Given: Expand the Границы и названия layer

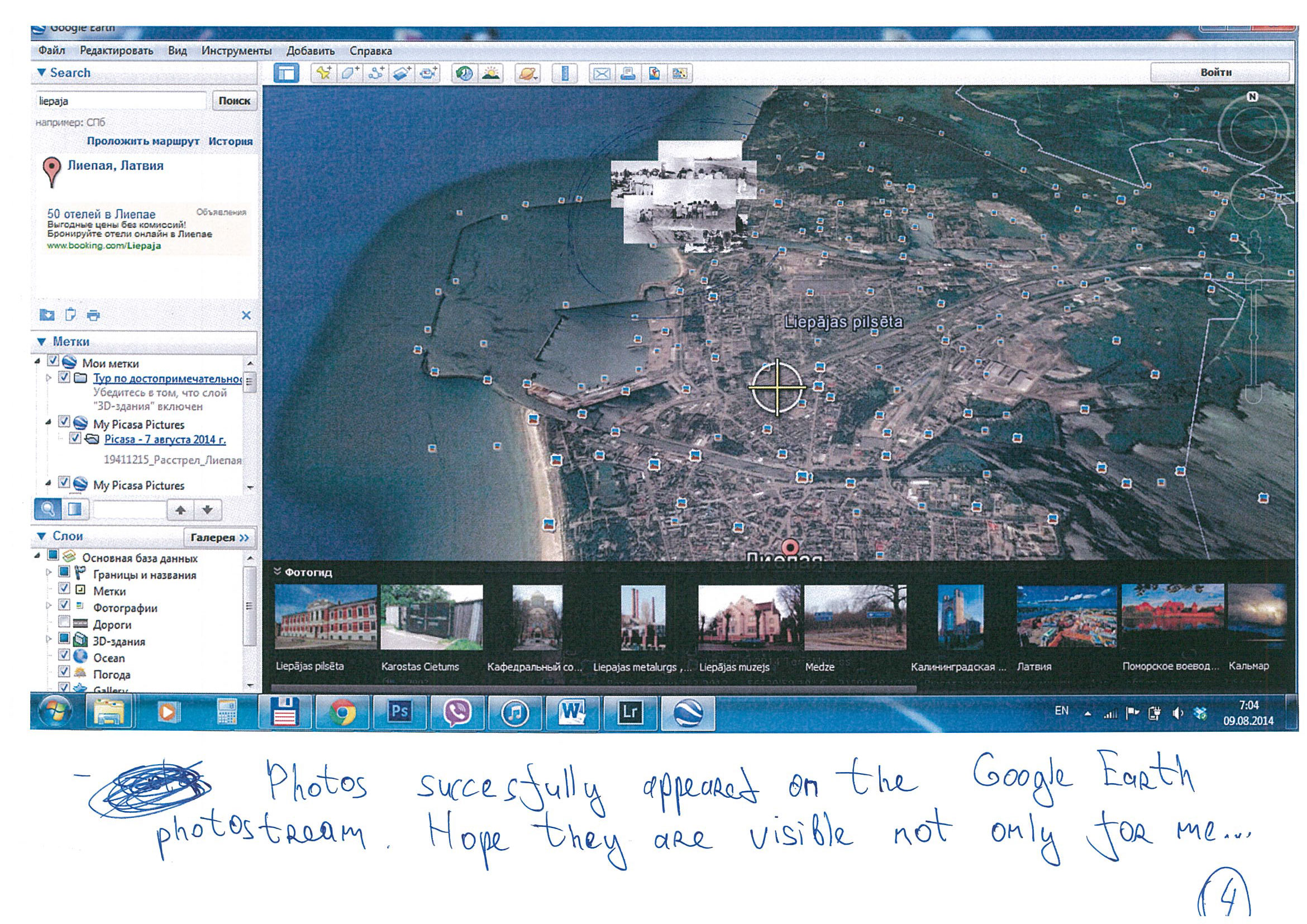Looking at the screenshot, I should tap(49, 572).
